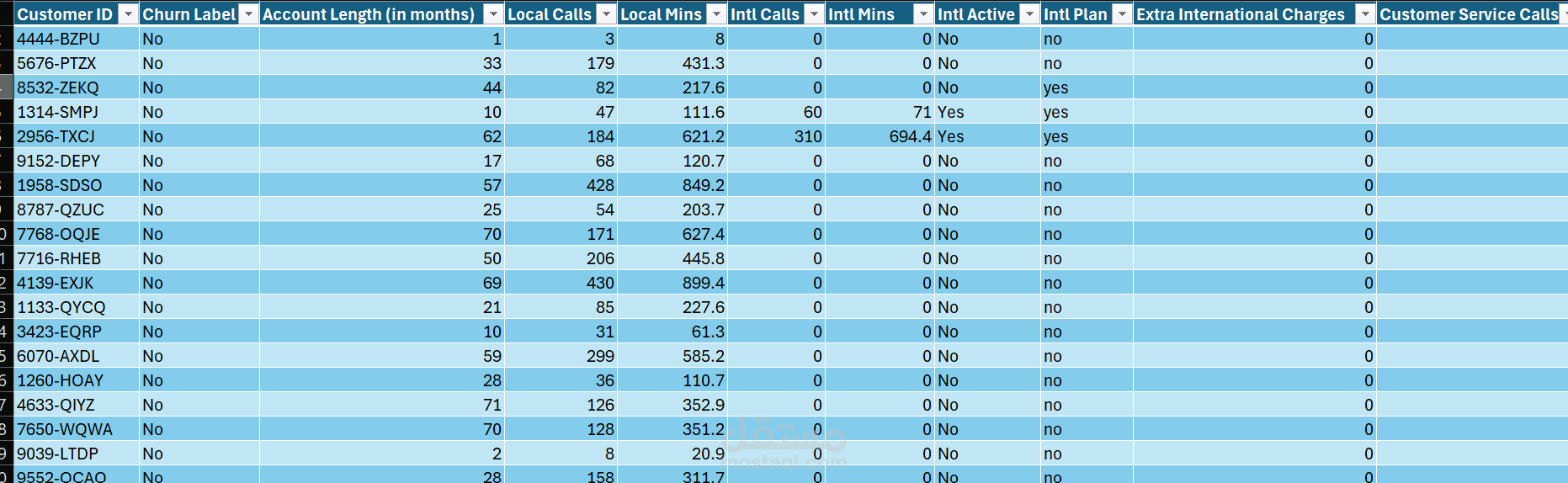Open the Intl Plan filter dropdown
The width and height of the screenshot is (1568, 483).
1122,14
